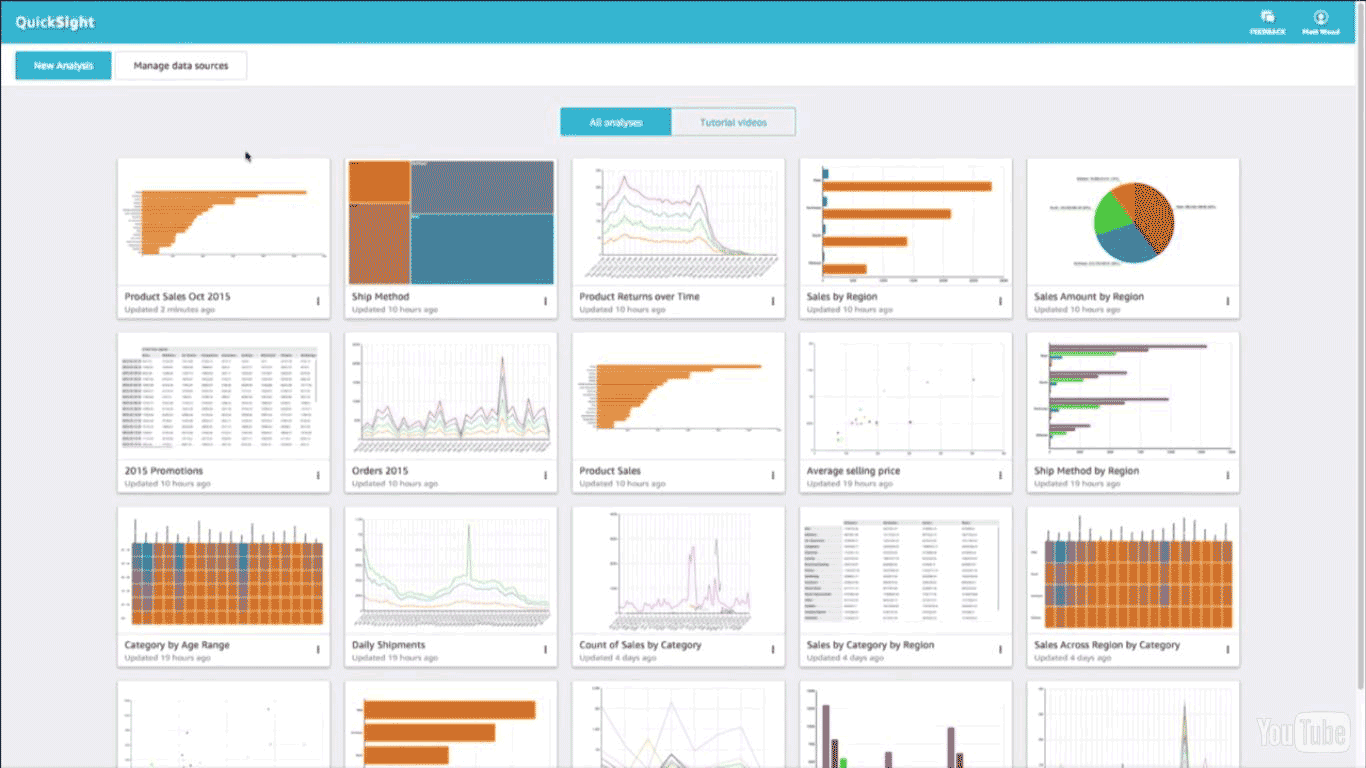Open the Product Sales Oct 2015 thumbnail
Screen dimensions: 1366x768
(223, 222)
